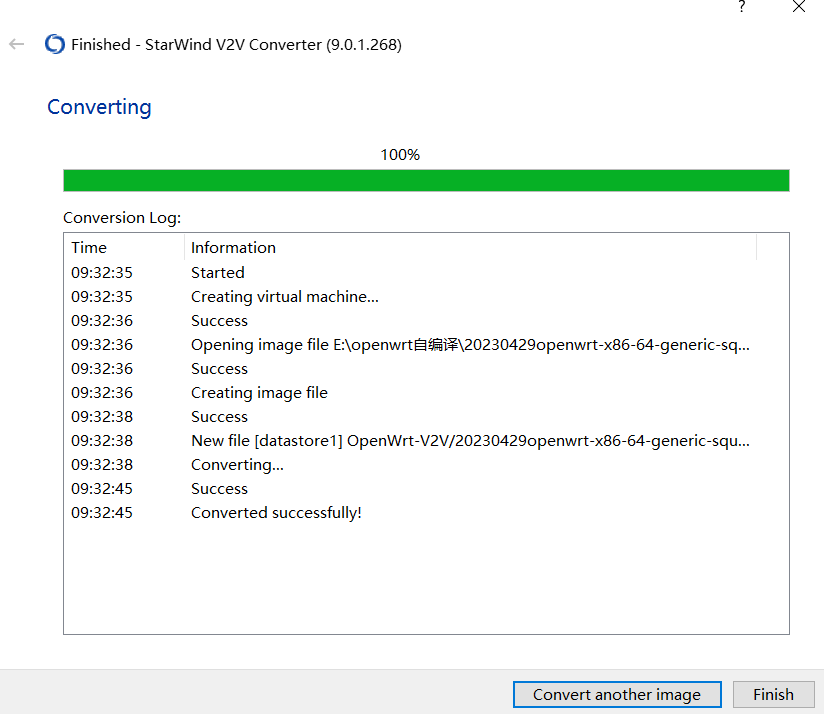Screen dimensions: 824x714
Task: Click the Finish button
Action: click(774, 695)
